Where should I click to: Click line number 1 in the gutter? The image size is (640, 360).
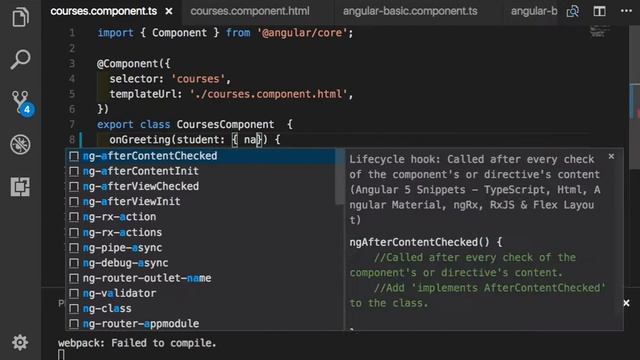click(72, 33)
